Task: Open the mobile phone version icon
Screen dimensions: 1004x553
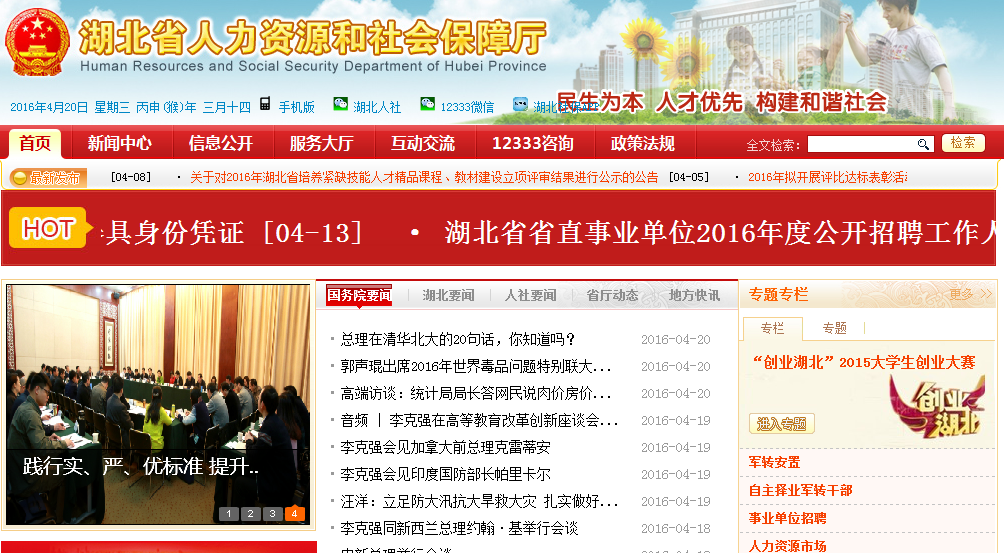Action: pyautogui.click(x=265, y=104)
